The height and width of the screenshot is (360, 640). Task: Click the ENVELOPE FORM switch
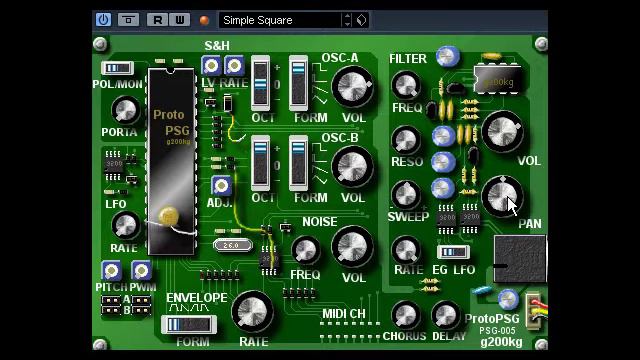pos(189,325)
